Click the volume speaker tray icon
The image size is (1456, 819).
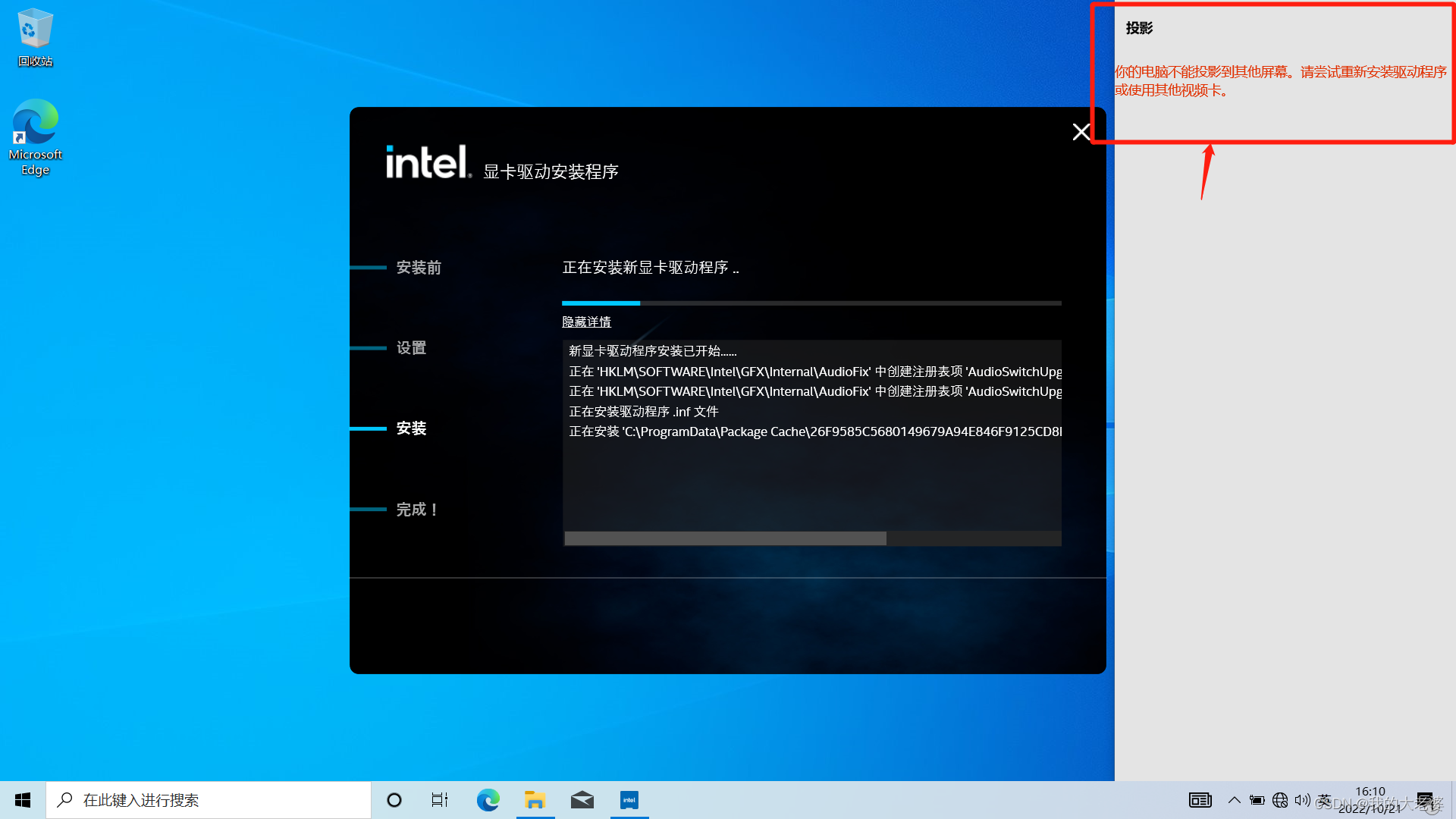click(1302, 800)
